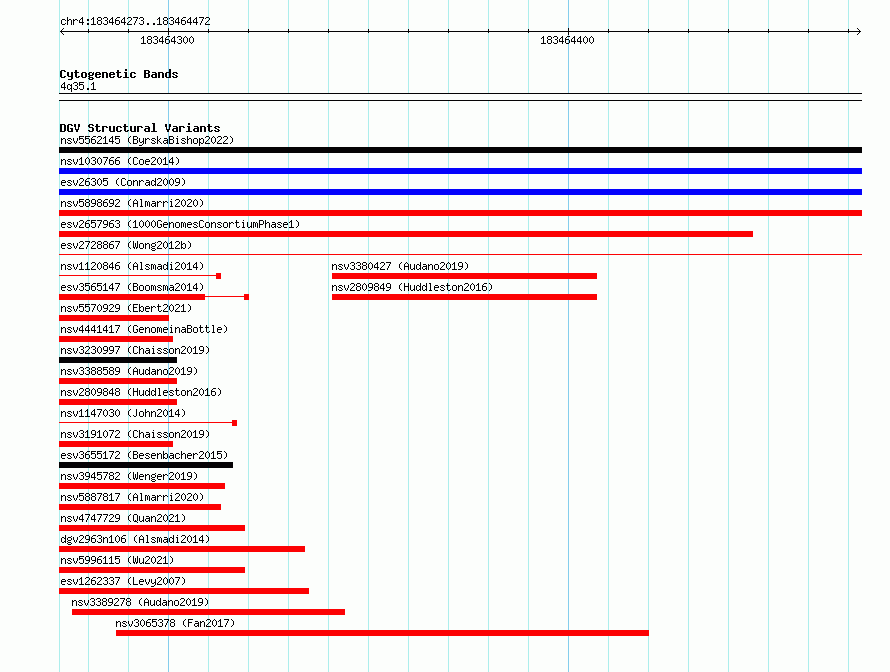Open the nsv1030766 (Coe2014) label
The width and height of the screenshot is (890, 672).
(x=120, y=161)
